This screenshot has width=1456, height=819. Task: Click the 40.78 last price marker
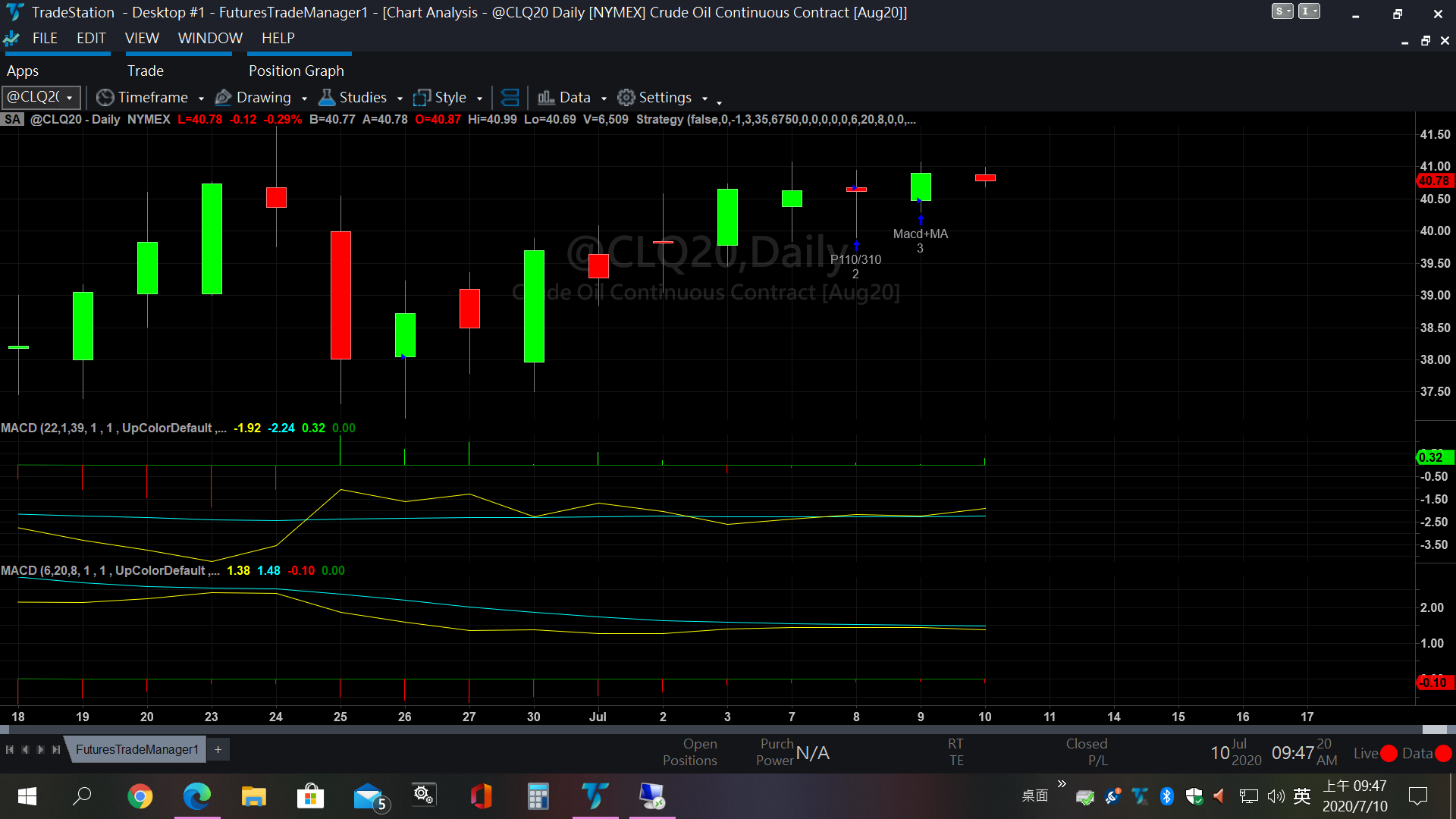click(x=1434, y=180)
